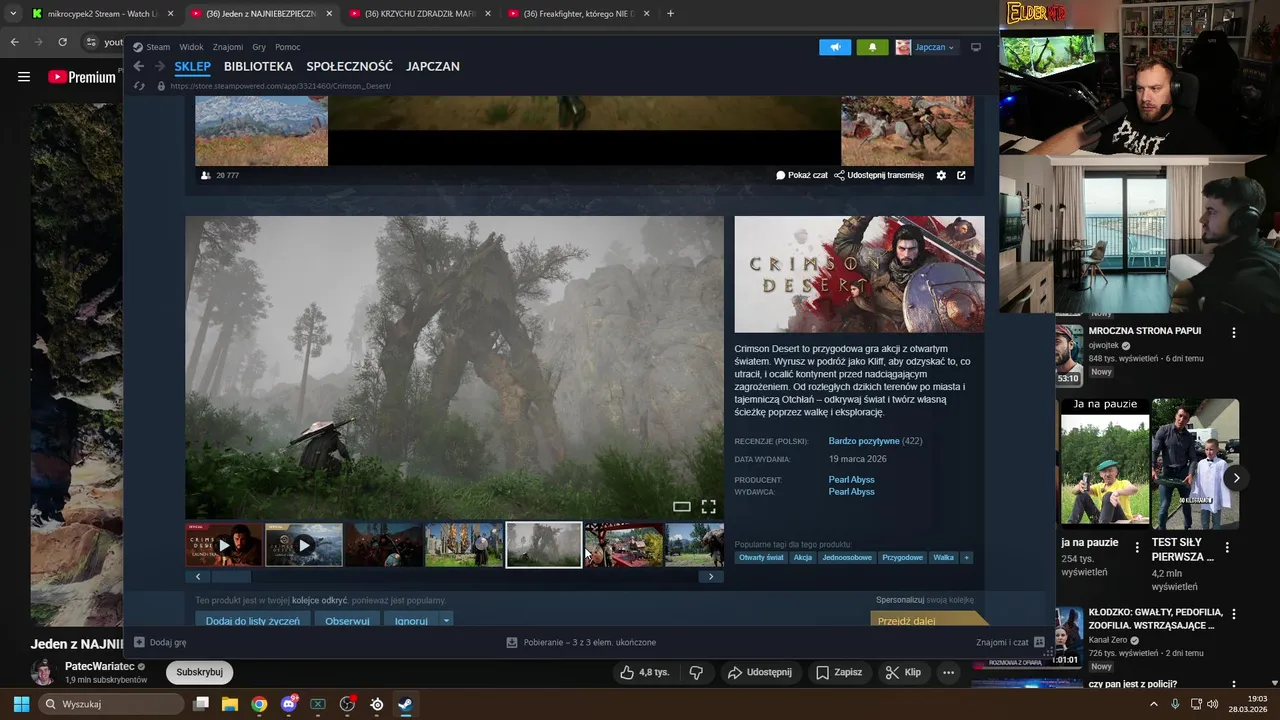Pop out the Steam broadcast window
Viewport: 1280px width, 720px height.
click(962, 175)
